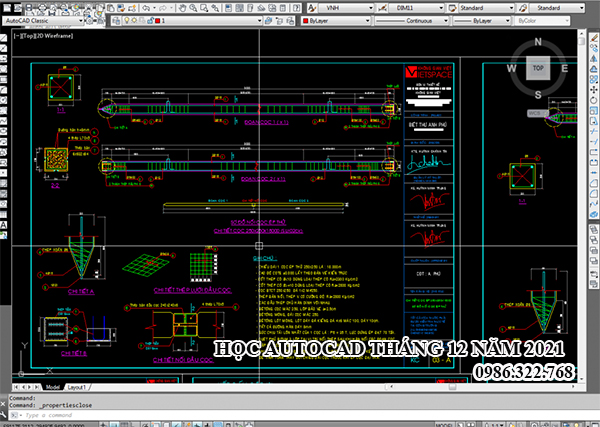Screen dimensions: 600x427
Task: Select the Array tool in Modify toolbar
Action: [x=594, y=79]
